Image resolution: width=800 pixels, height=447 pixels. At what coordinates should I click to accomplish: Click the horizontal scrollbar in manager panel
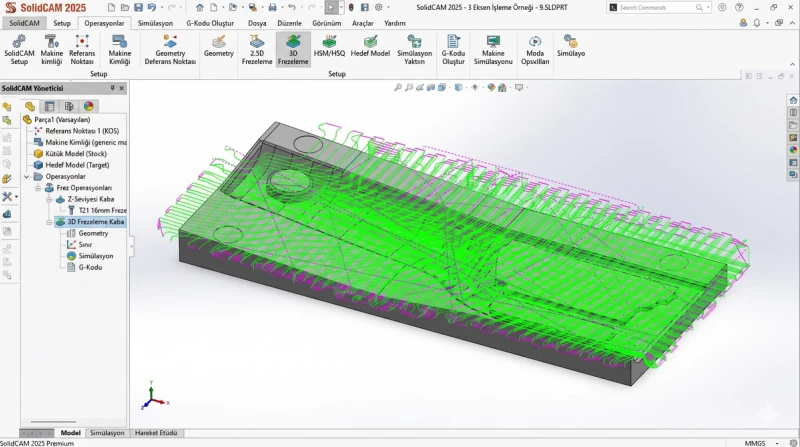(x=53, y=422)
